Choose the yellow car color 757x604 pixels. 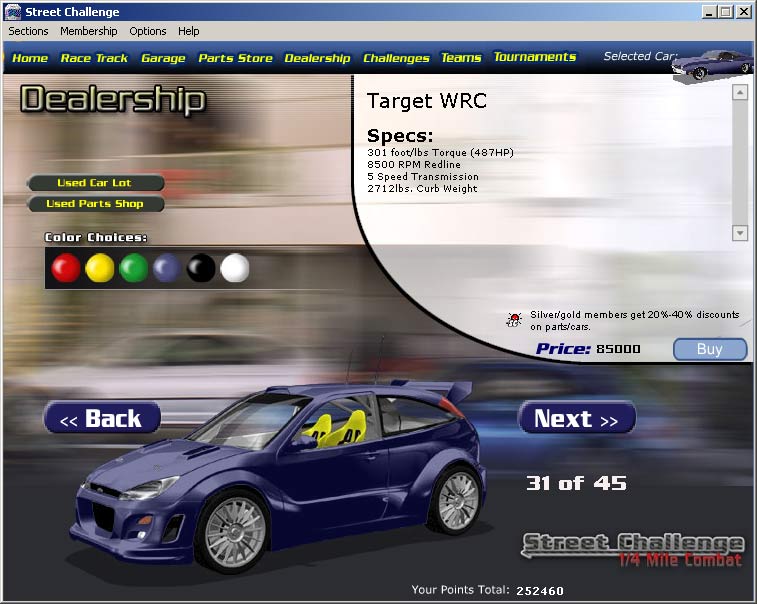click(99, 268)
